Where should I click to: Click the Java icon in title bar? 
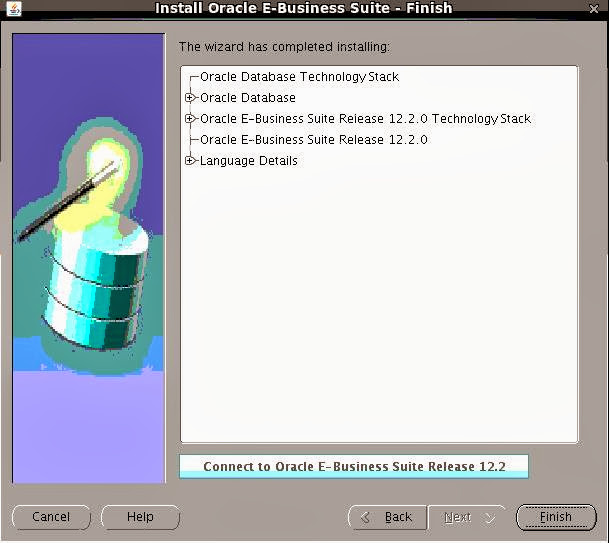tap(14, 9)
